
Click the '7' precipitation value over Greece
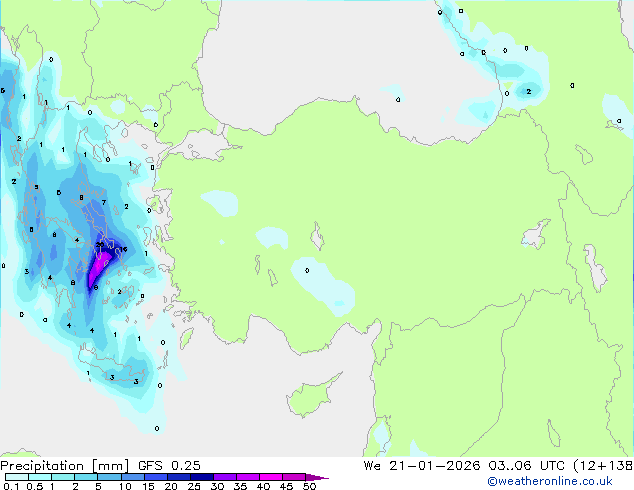pos(104,203)
